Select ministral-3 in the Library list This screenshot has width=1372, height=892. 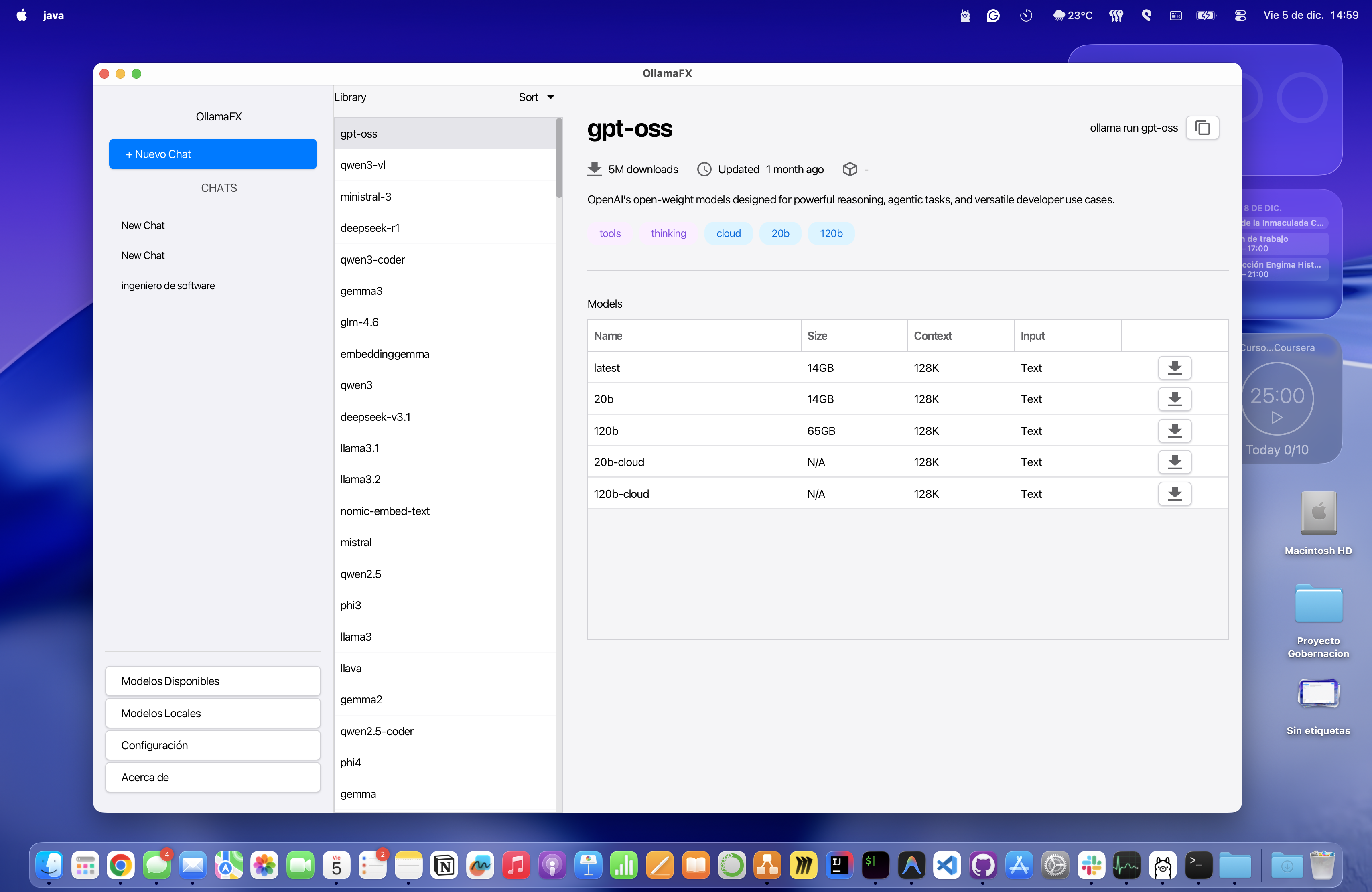(444, 197)
